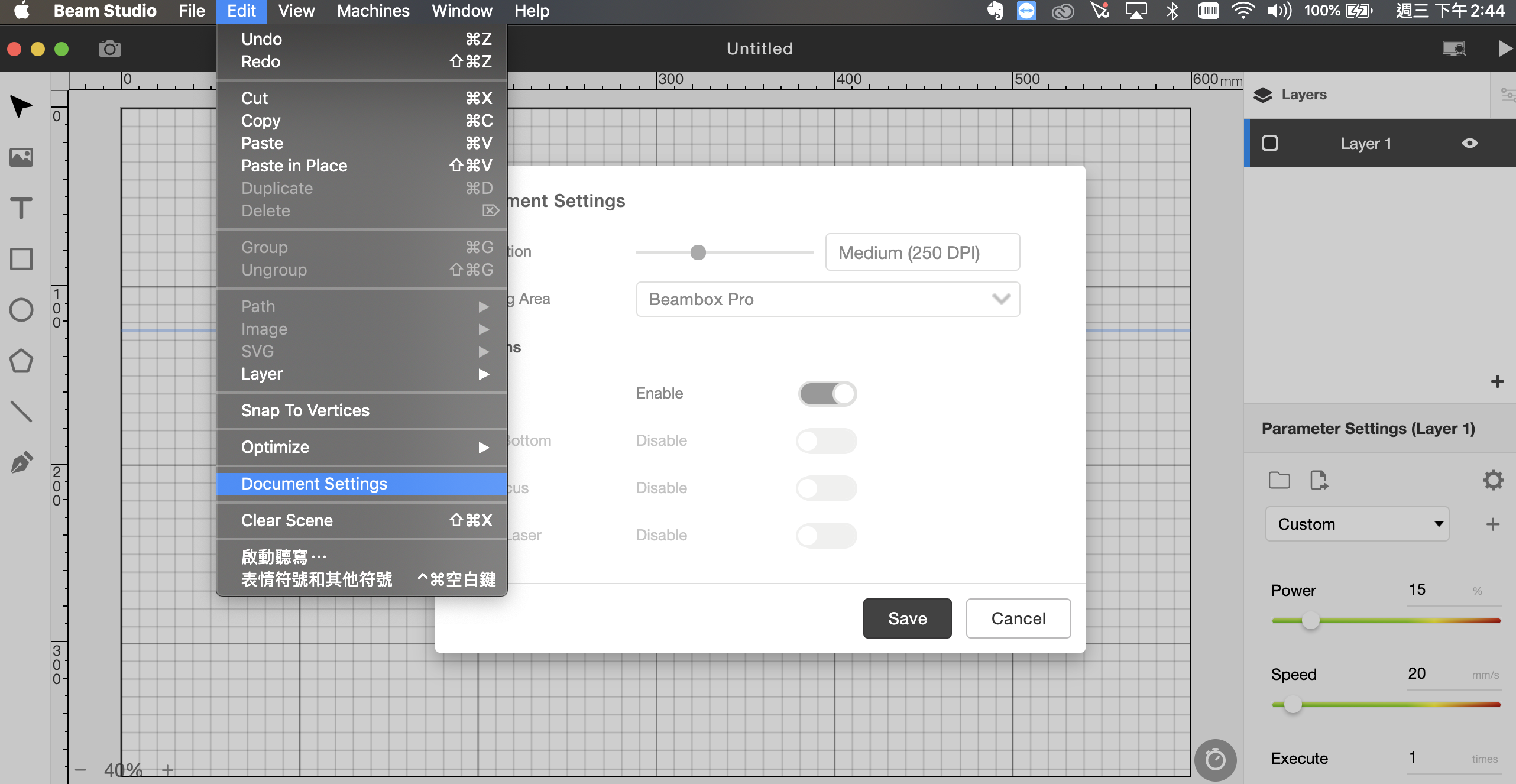Open the File menu
This screenshot has width=1516, height=784.
pos(192,11)
